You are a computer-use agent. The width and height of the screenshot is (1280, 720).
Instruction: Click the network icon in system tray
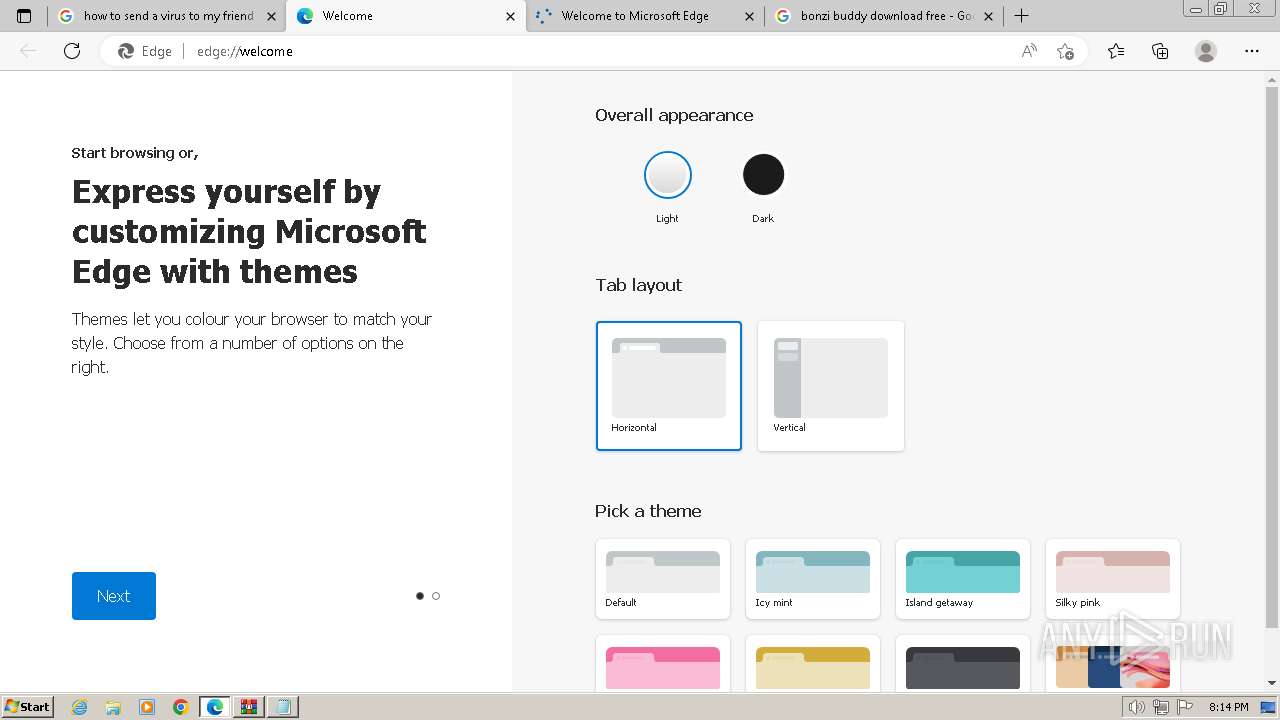coord(1161,707)
